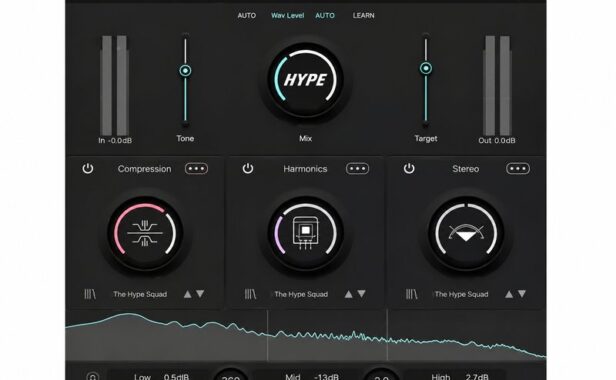Select the Wav Level option
The image size is (616, 380).
(288, 16)
